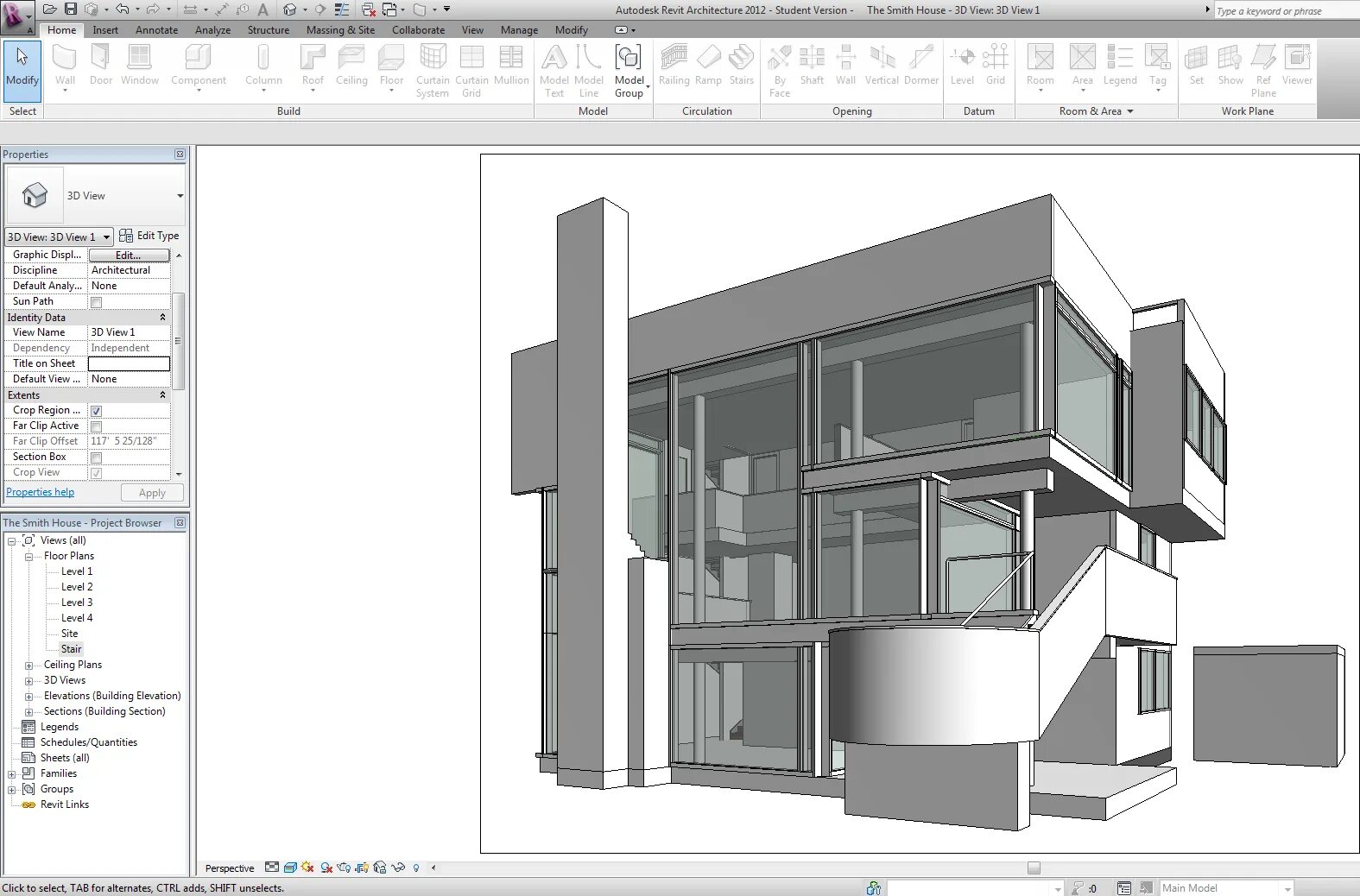Click the Open file icon in quick access toolbar
The width and height of the screenshot is (1360, 896).
pyautogui.click(x=50, y=9)
